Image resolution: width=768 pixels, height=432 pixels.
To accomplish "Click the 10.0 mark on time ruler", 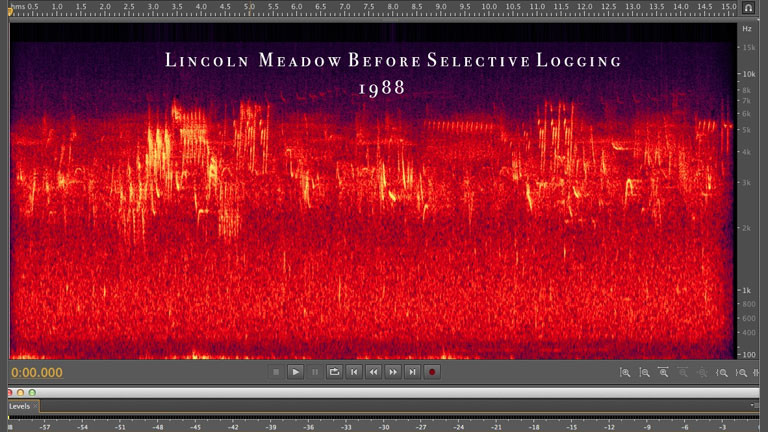I will coord(489,6).
